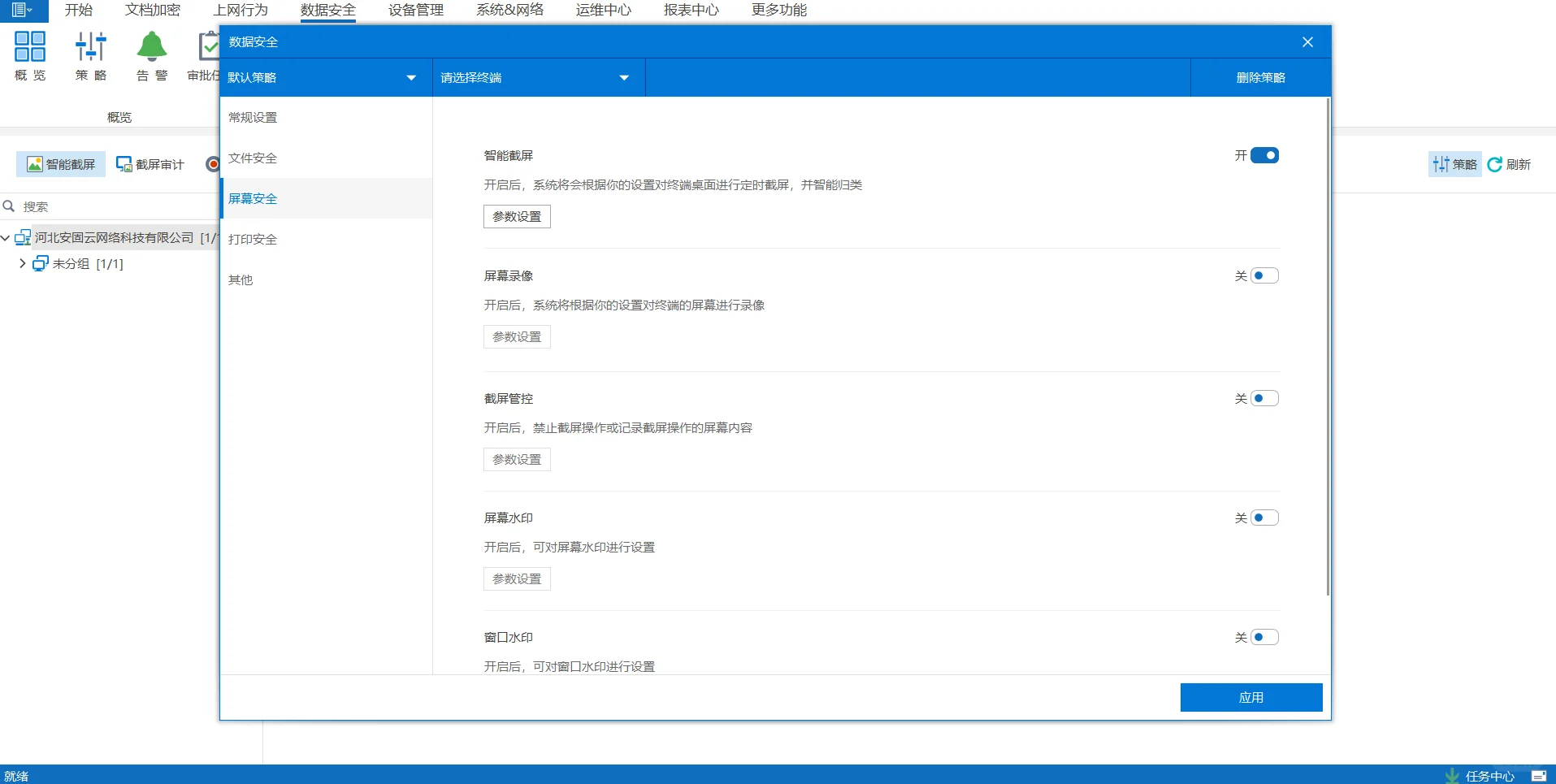Open the 截屏审计 audit icon
Viewport: 1556px width, 784px height.
(150, 163)
